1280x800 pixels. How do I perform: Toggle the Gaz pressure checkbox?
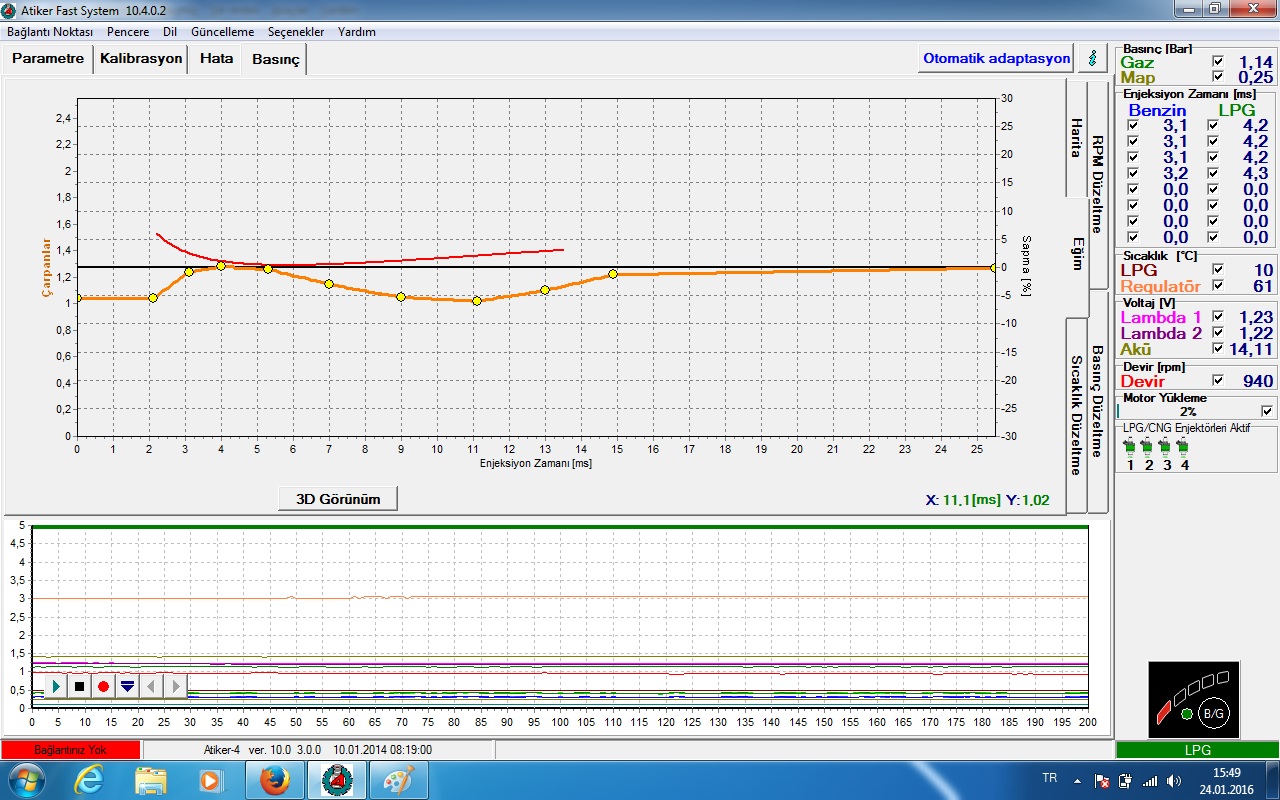click(x=1217, y=61)
